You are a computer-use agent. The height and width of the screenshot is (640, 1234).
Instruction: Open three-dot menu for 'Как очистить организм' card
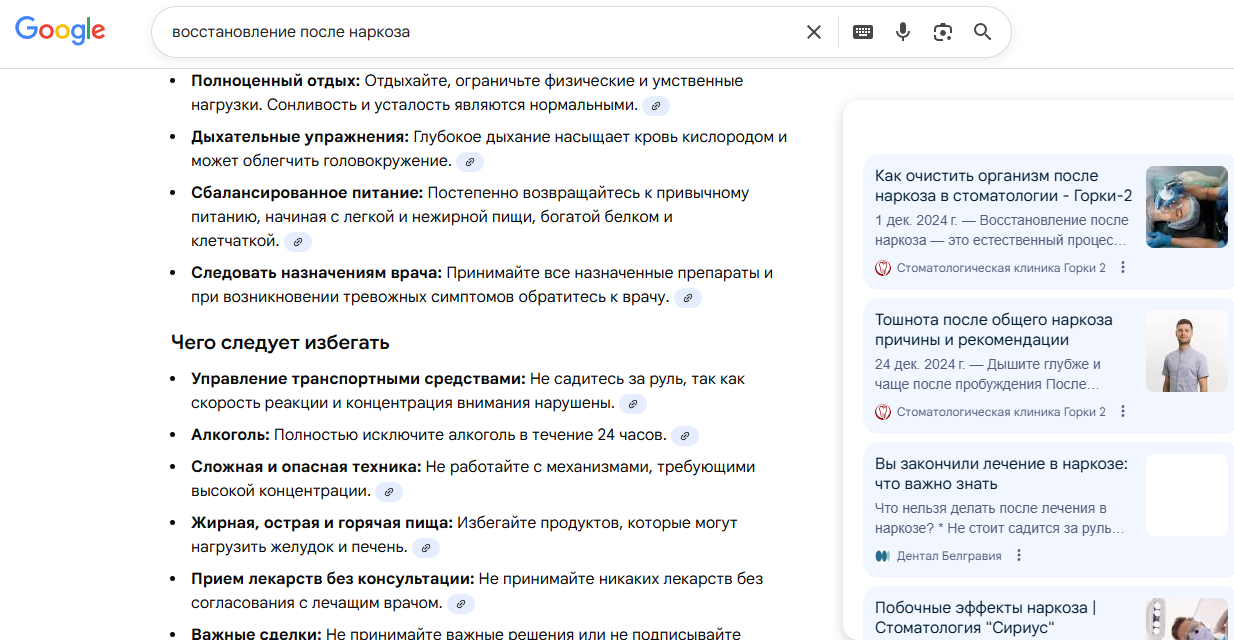1123,267
